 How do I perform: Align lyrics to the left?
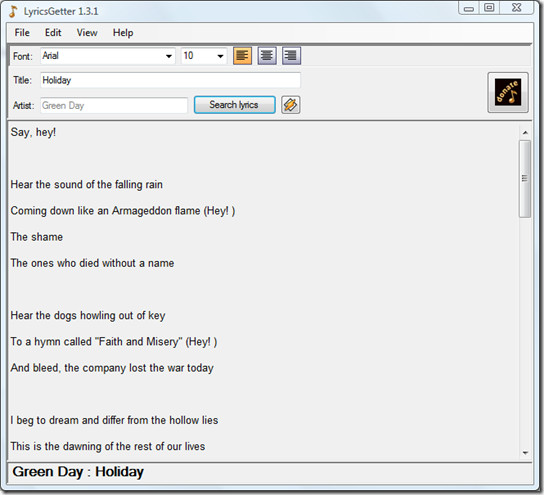[242, 56]
